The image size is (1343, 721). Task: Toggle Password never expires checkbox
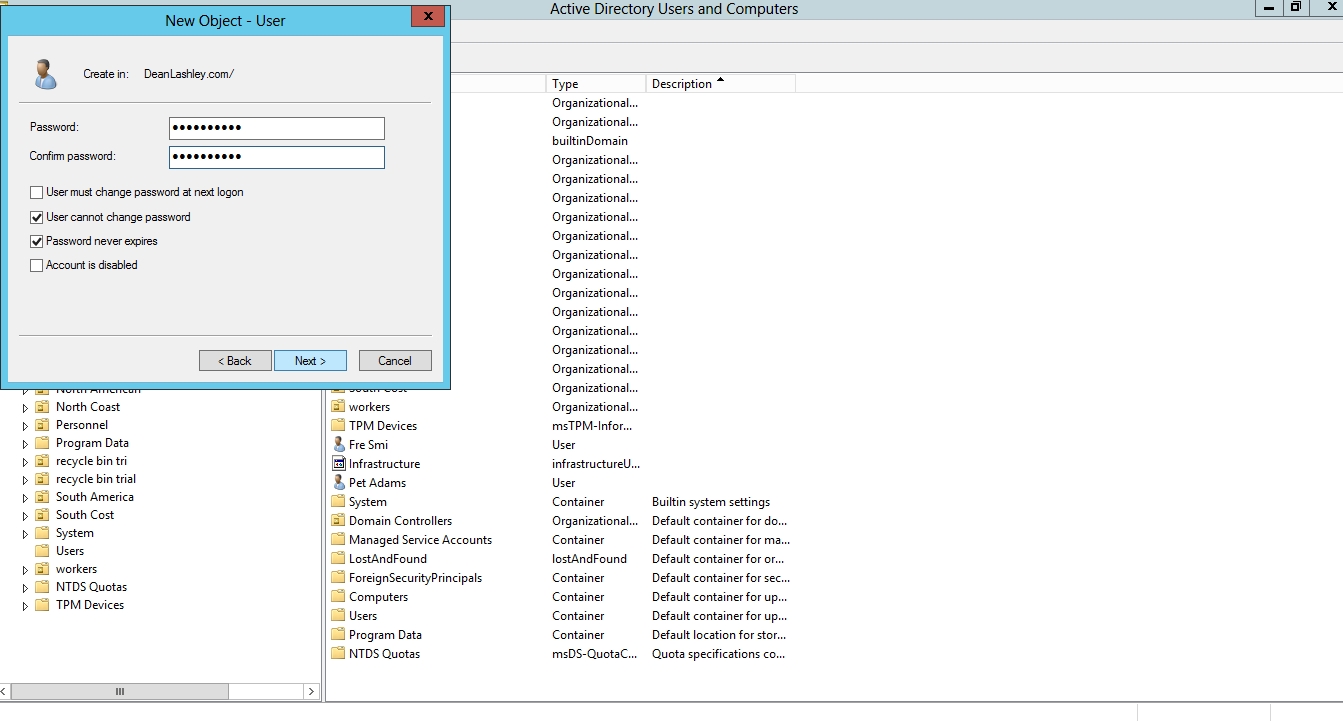[x=37, y=241]
